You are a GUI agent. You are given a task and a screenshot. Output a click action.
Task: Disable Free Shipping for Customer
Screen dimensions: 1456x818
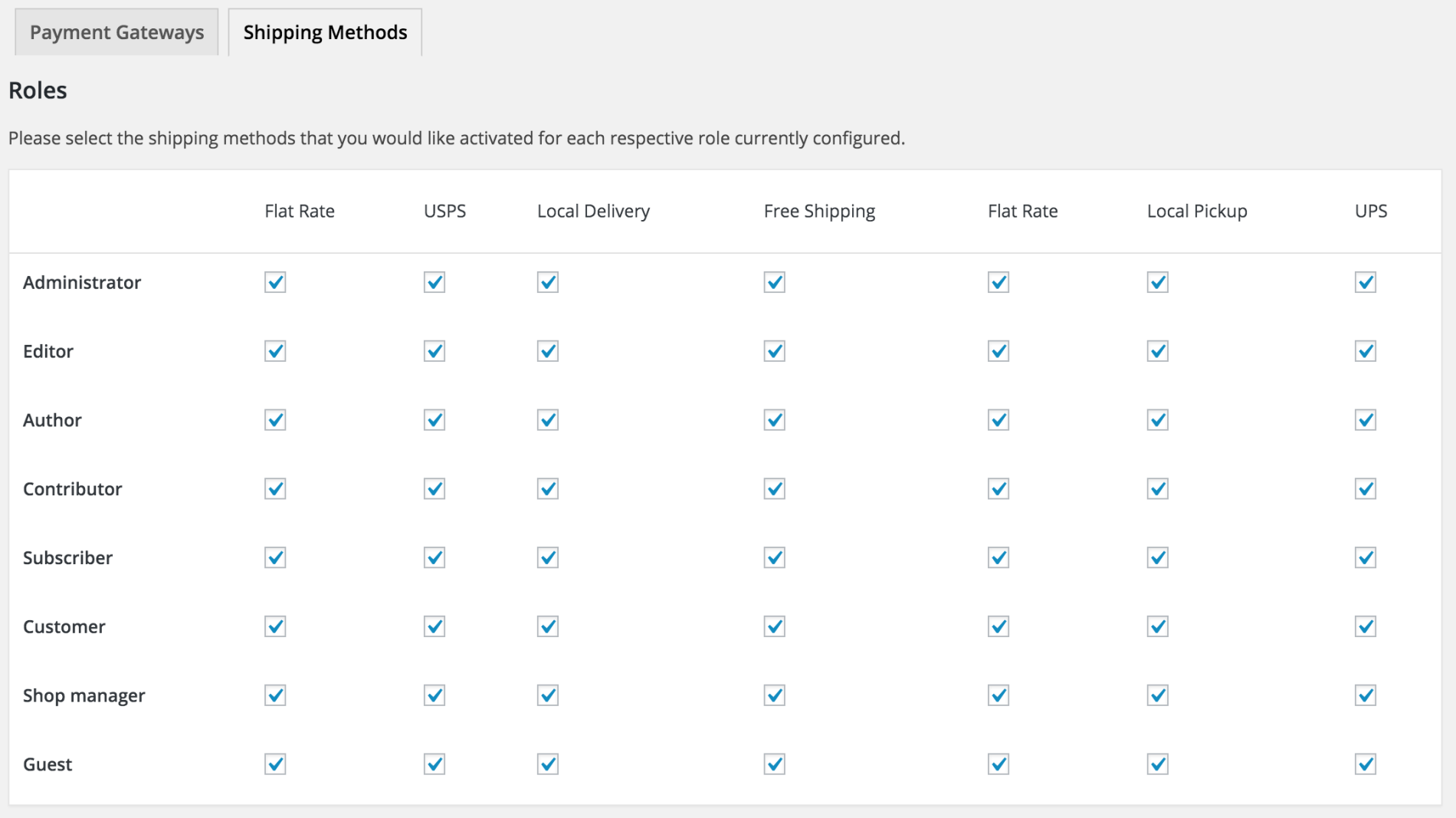tap(774, 626)
